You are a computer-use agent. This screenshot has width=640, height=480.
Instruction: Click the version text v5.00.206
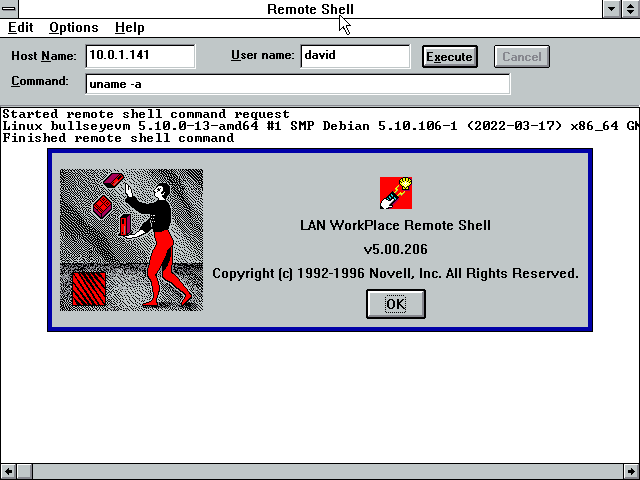pyautogui.click(x=396, y=249)
